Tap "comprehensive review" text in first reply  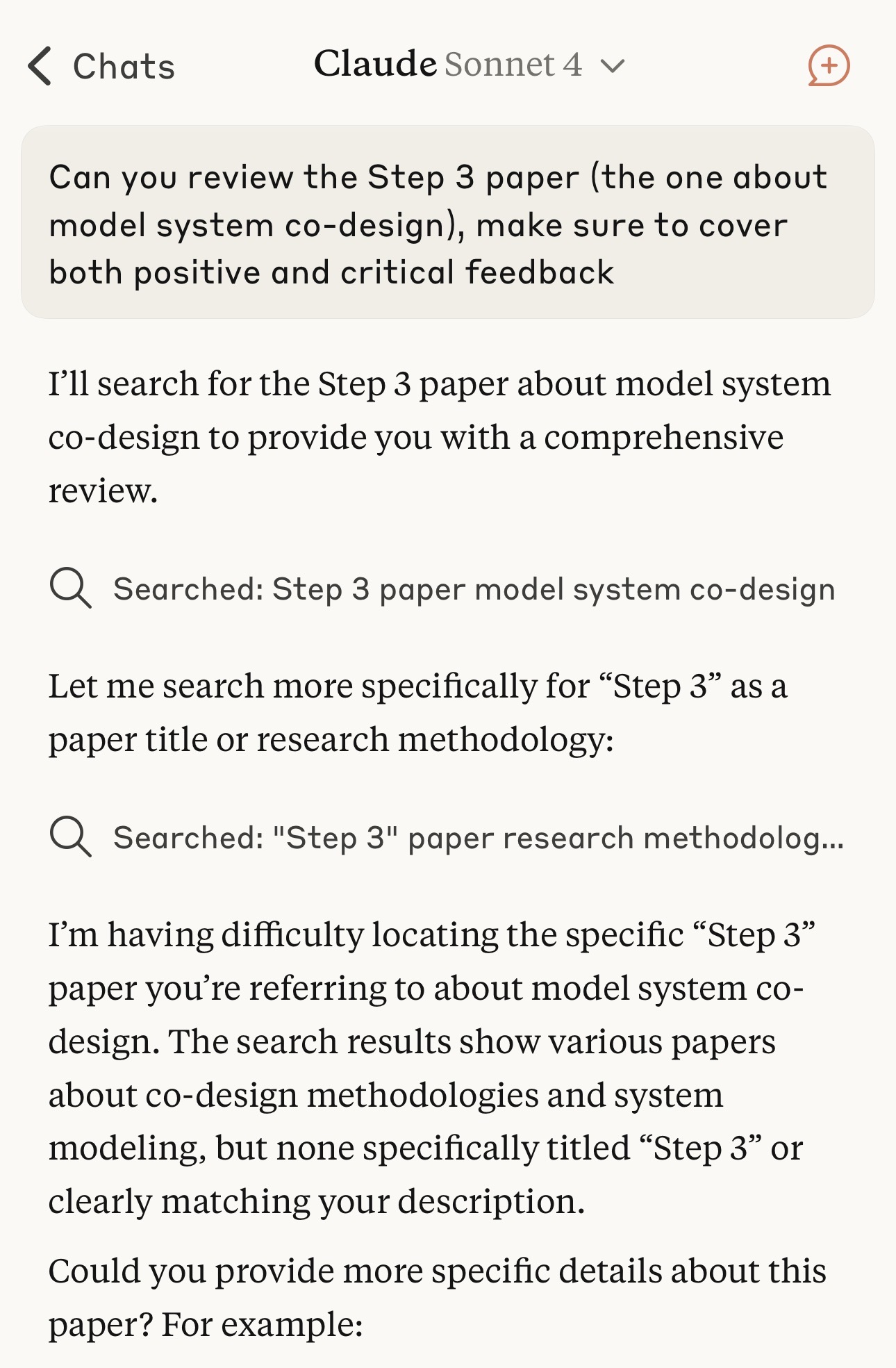tap(416, 464)
